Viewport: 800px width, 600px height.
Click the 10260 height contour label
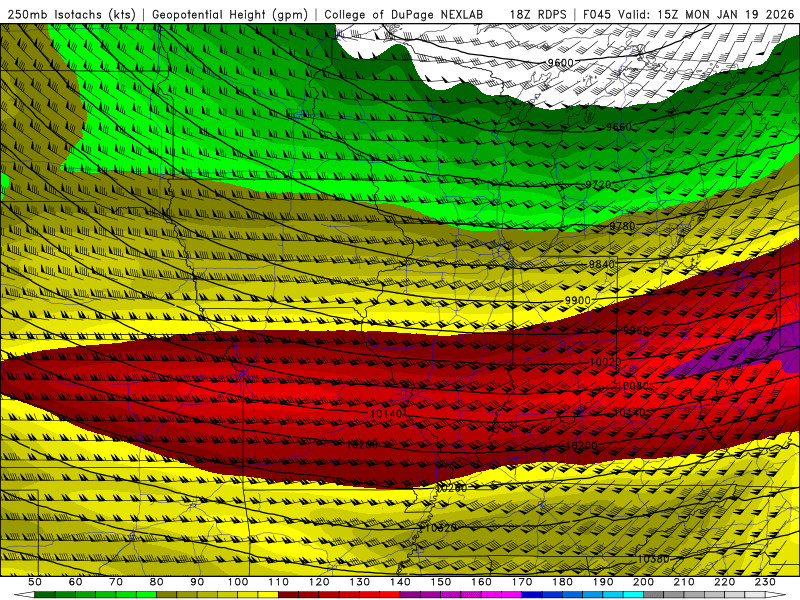pos(451,488)
